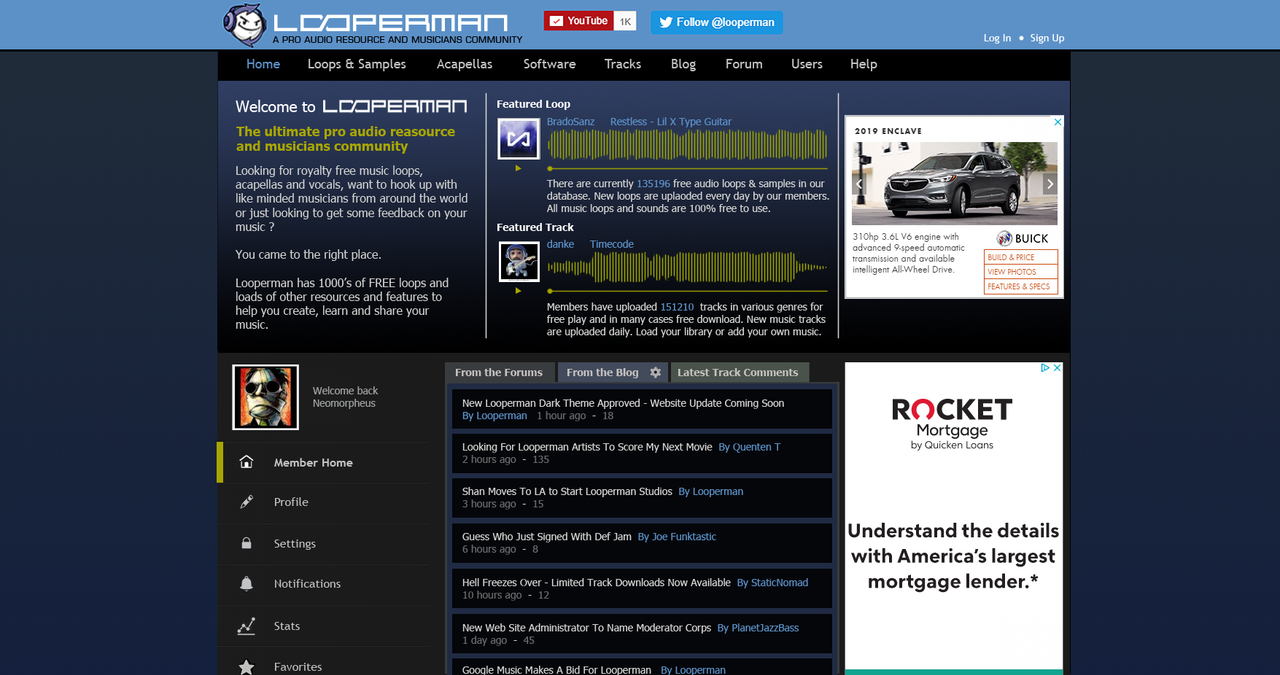Click the AdChoices icon on Rocket Mortgage ad

[1046, 368]
